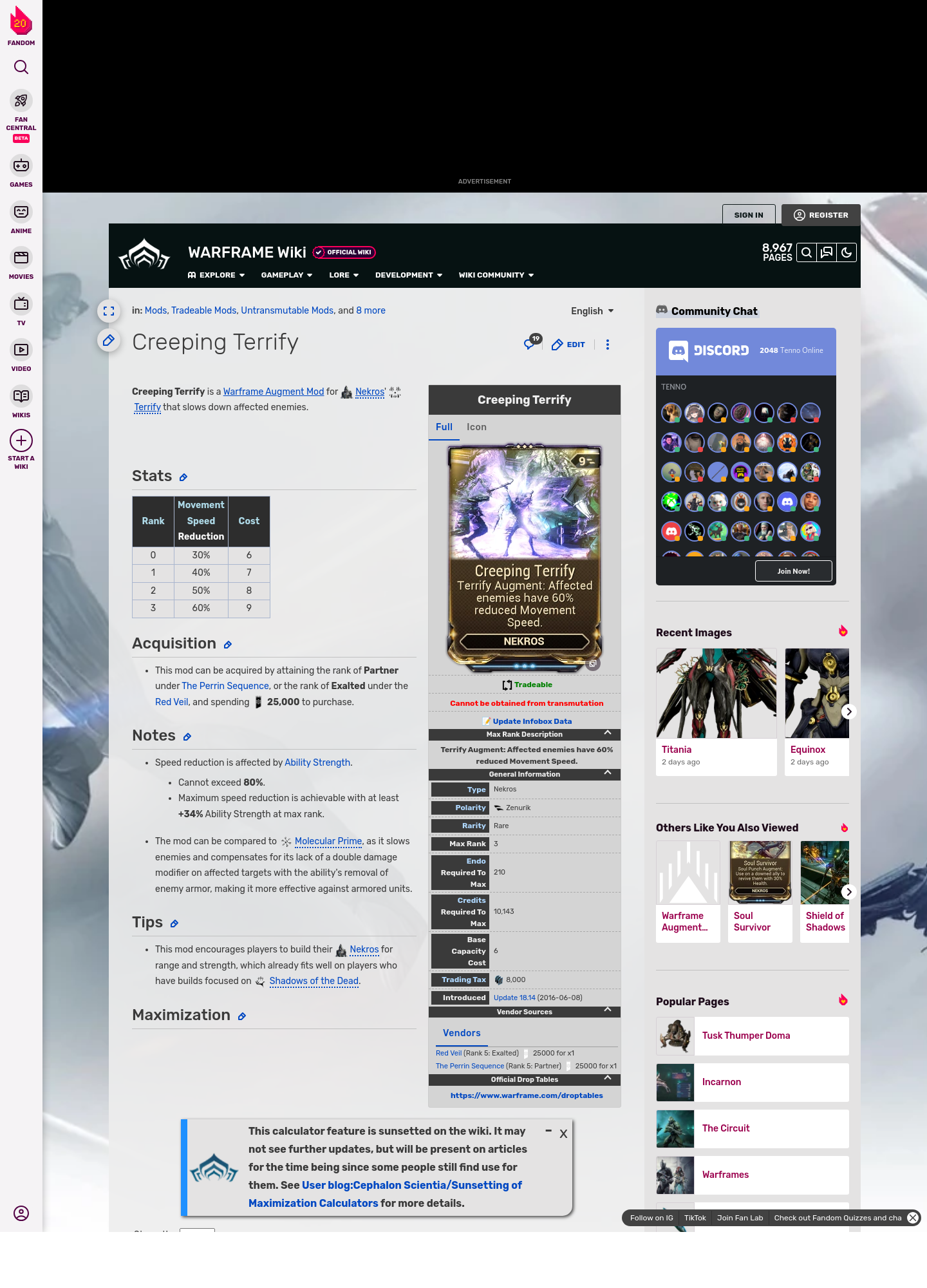Viewport: 927px width, 1288px height.
Task: Switch to the Full image tab
Action: 444,427
